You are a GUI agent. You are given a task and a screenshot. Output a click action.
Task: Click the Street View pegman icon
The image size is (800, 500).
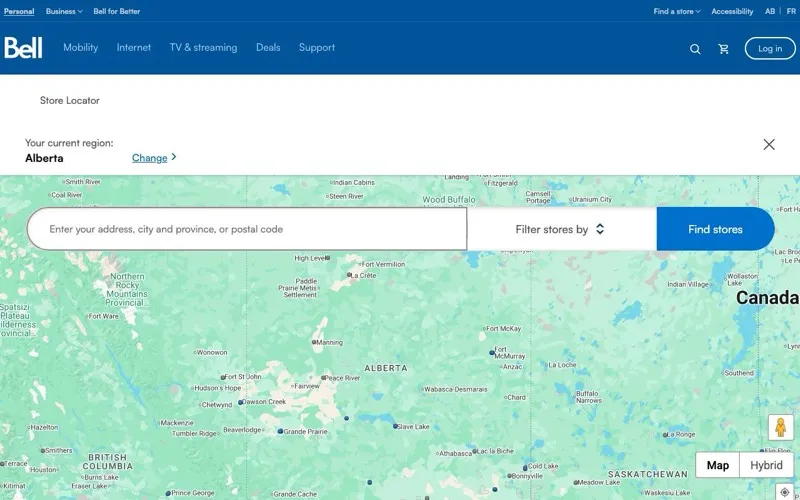pyautogui.click(x=781, y=427)
